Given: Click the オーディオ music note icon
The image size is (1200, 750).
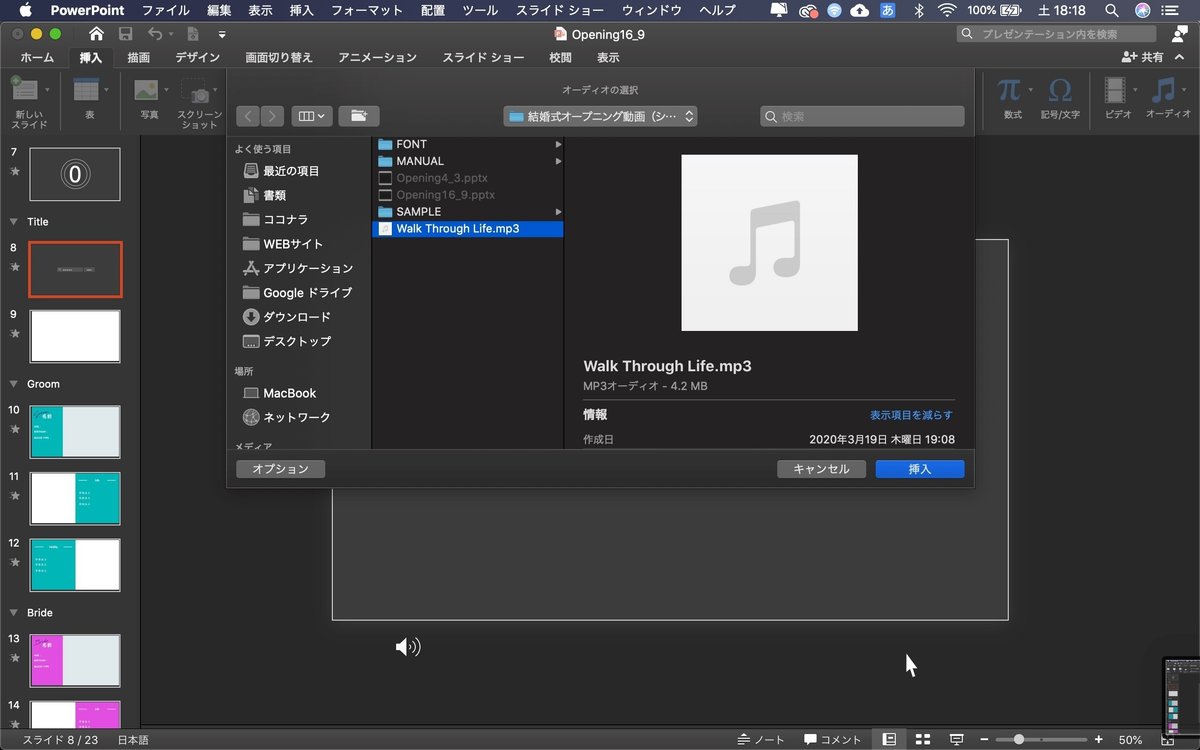Looking at the screenshot, I should [1163, 91].
